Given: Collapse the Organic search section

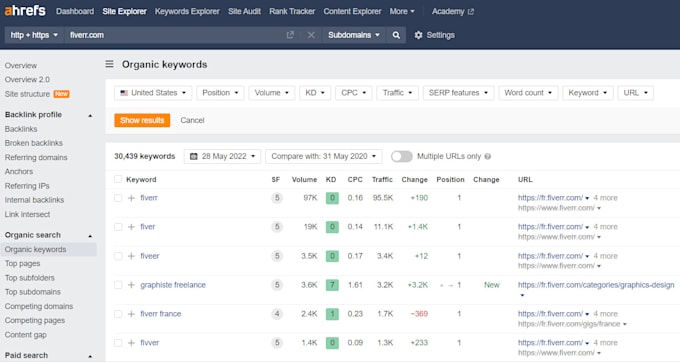Looking at the screenshot, I should click(x=90, y=235).
